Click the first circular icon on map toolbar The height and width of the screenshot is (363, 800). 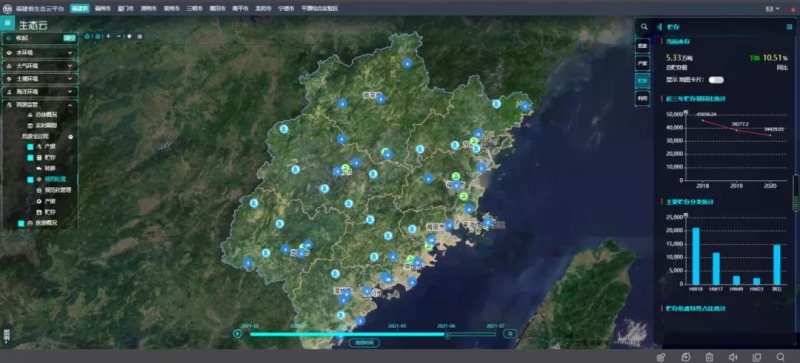(87, 36)
